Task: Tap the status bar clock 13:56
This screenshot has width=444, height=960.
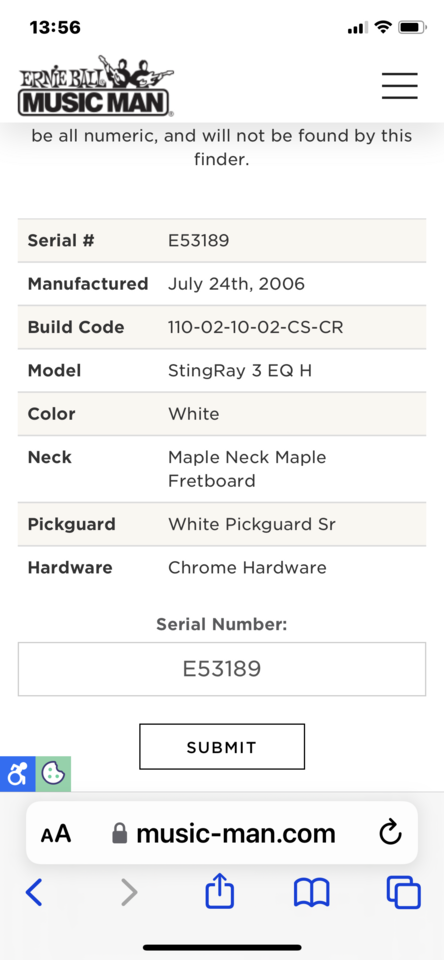Action: point(55,28)
